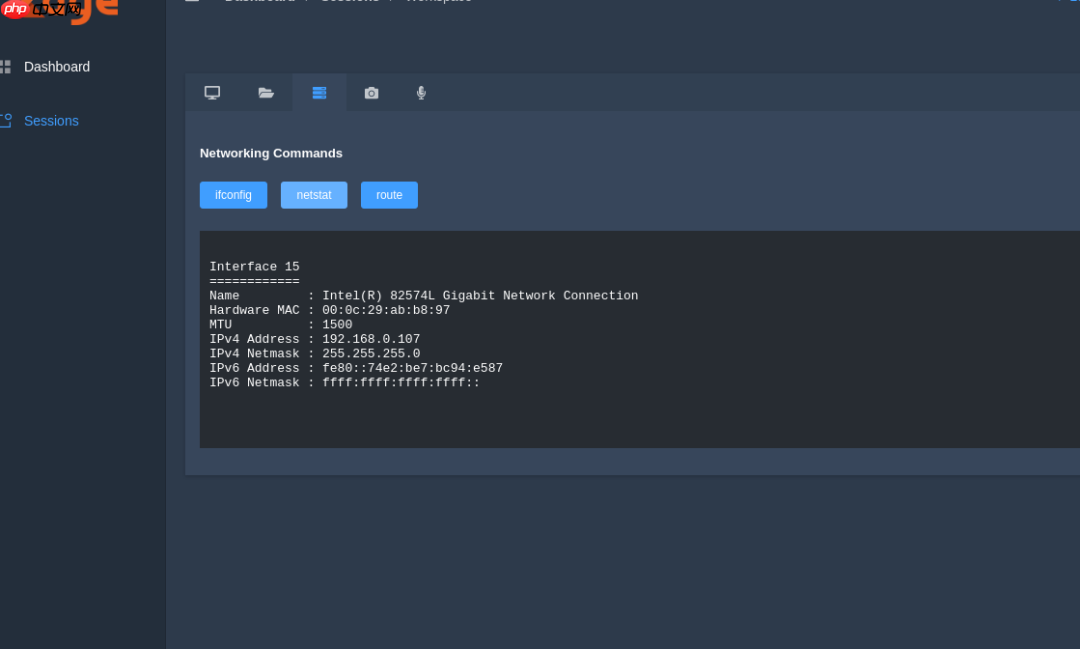The height and width of the screenshot is (649, 1080).
Task: Click the IPv6 Address fe80 output line
Action: pos(356,368)
